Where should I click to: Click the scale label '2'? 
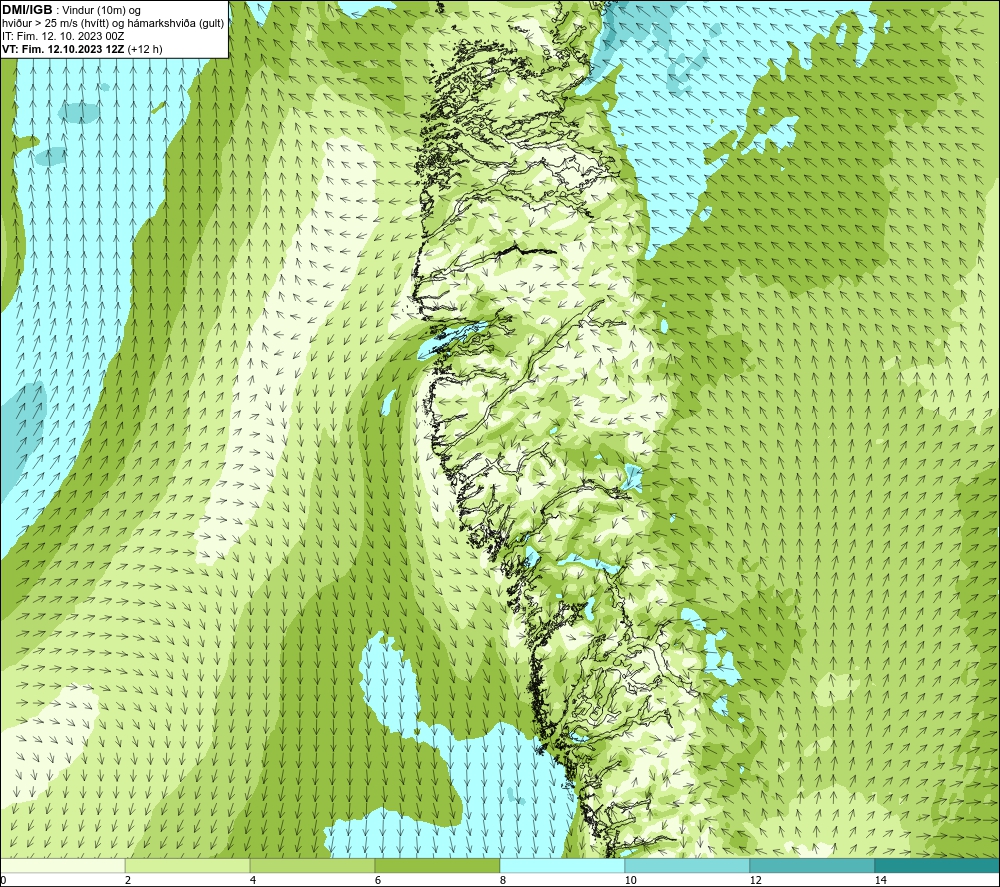[128, 880]
